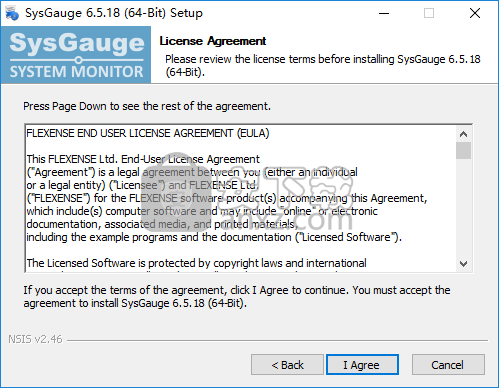Click the 'This FLEXENSE Ltd. End-User License' line

[x=143, y=159]
